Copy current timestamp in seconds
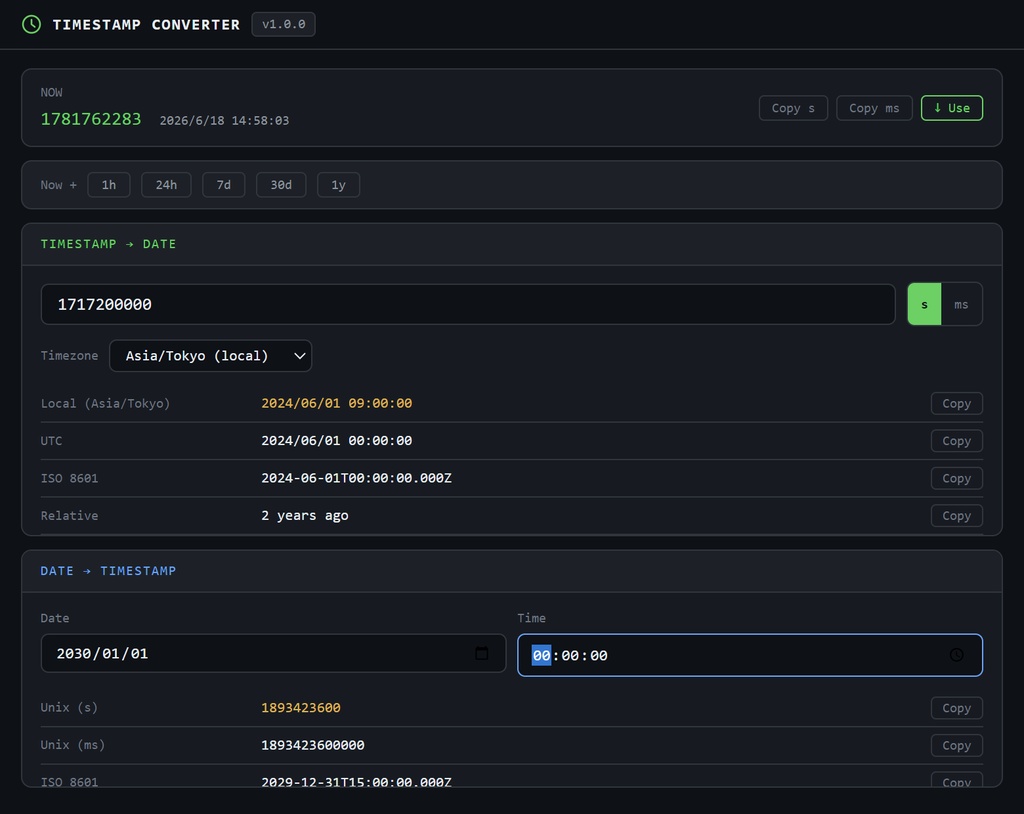The image size is (1024, 814). tap(793, 108)
